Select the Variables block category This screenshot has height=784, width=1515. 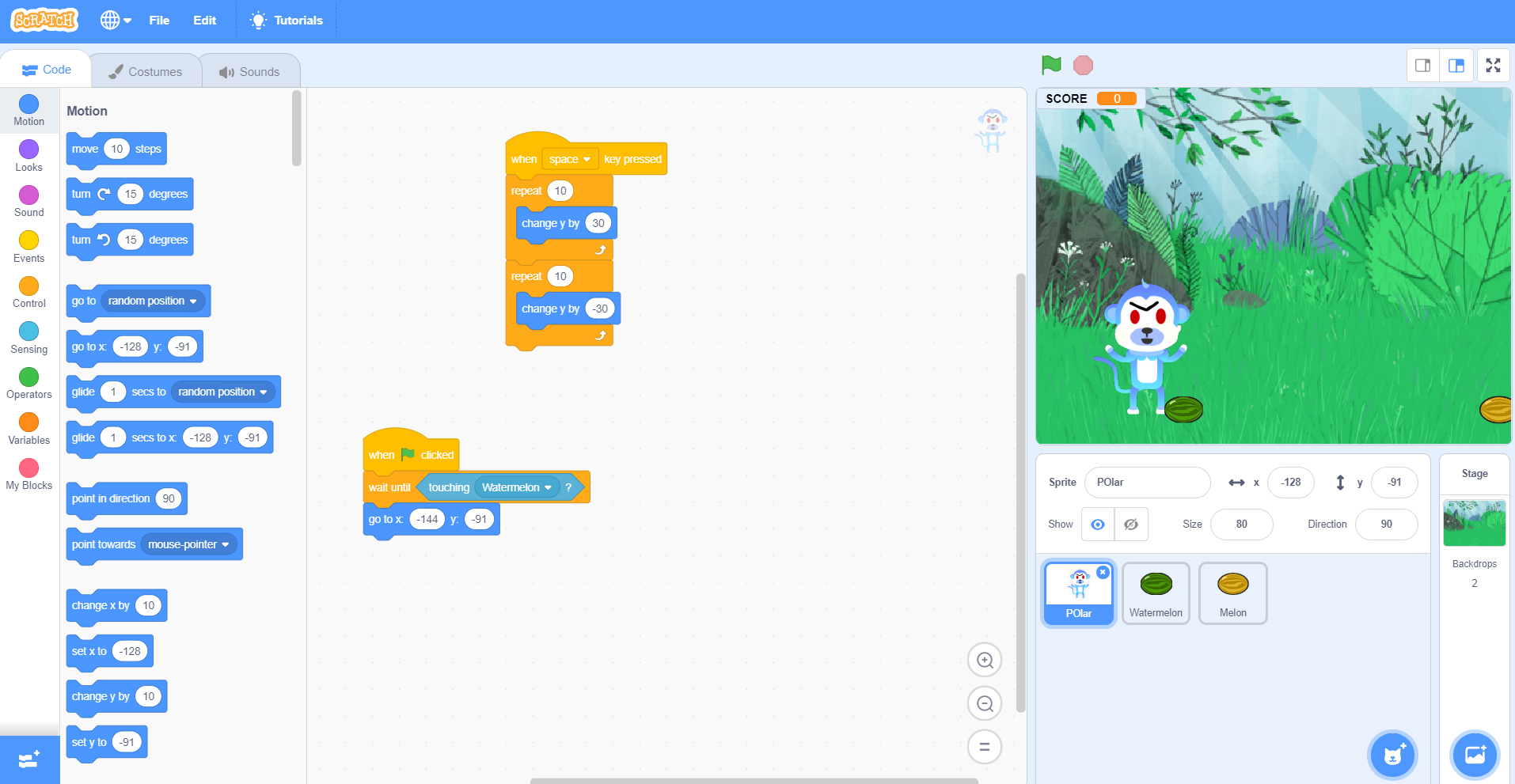pos(29,429)
